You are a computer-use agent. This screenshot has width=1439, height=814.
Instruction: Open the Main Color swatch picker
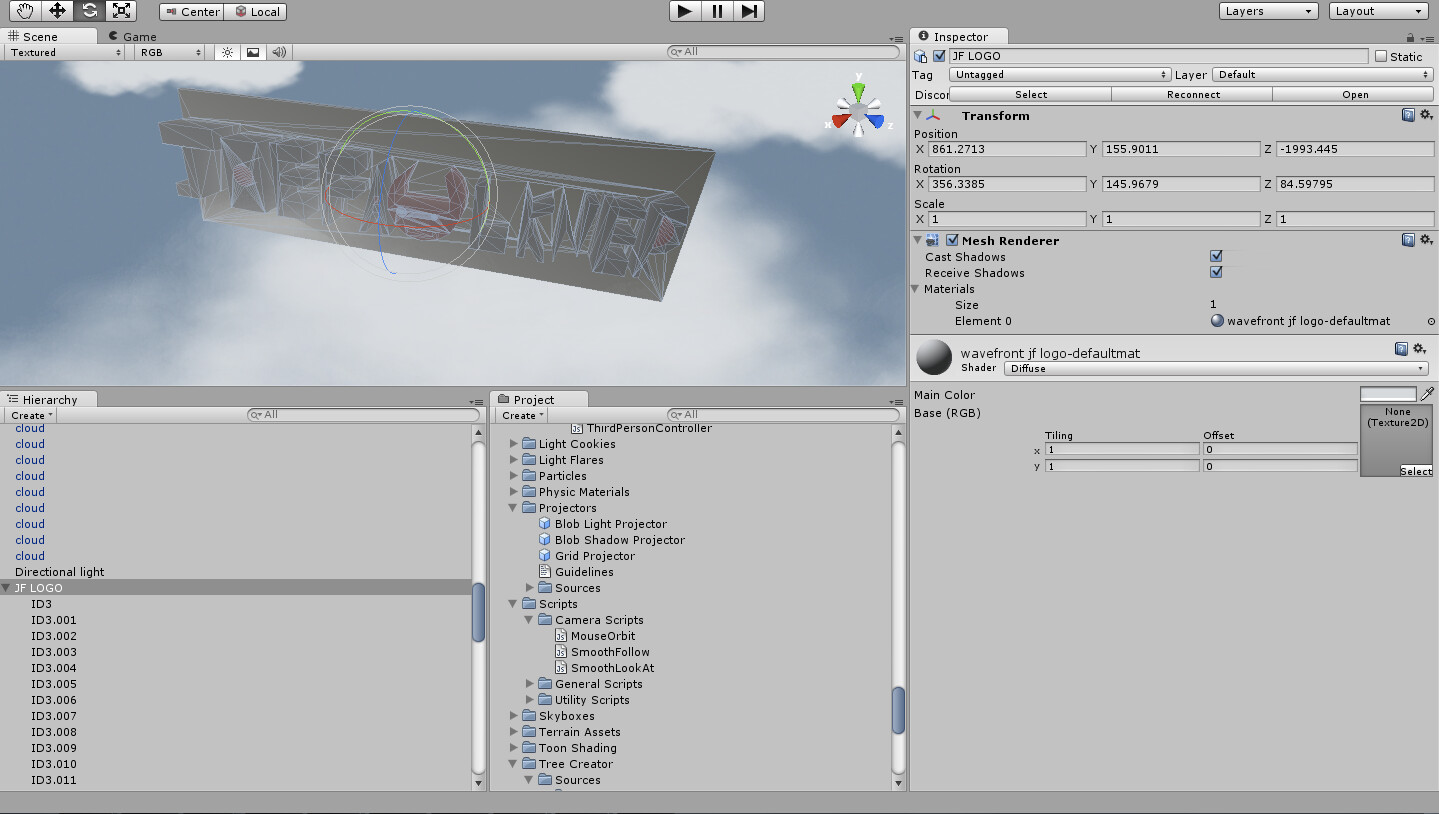[1390, 394]
